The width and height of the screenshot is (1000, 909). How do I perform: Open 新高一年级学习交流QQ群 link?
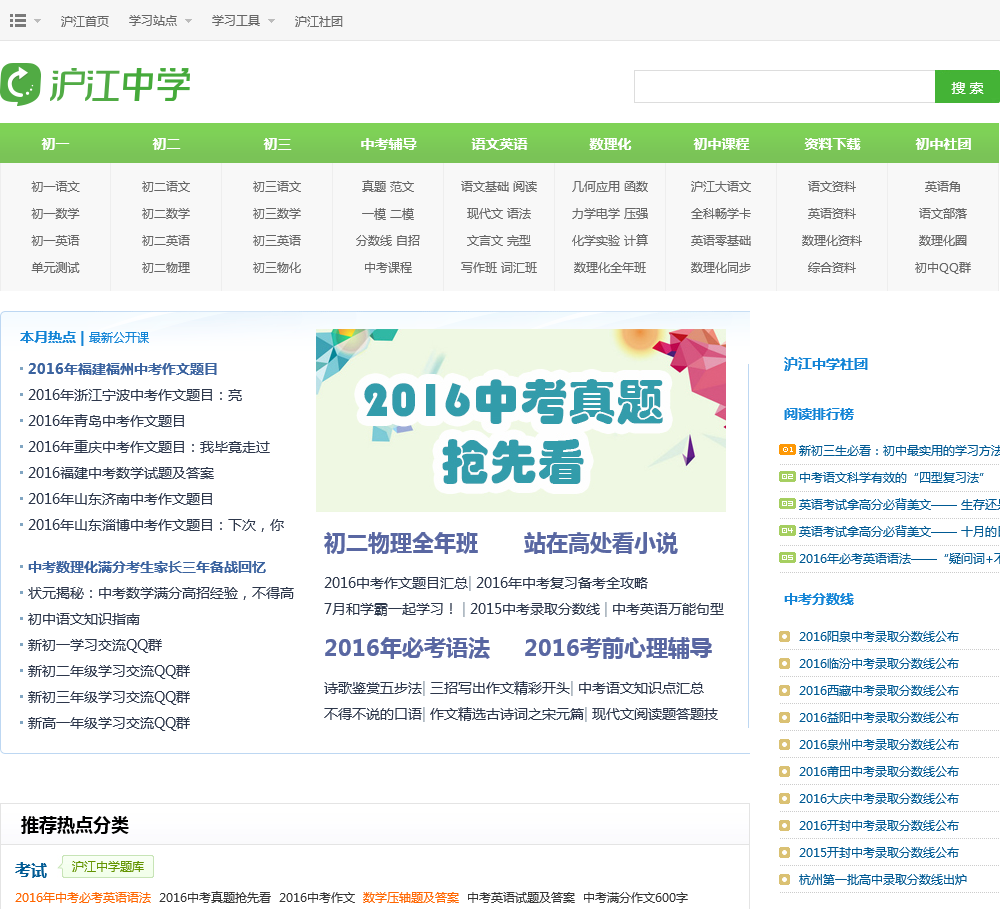pyautogui.click(x=109, y=723)
